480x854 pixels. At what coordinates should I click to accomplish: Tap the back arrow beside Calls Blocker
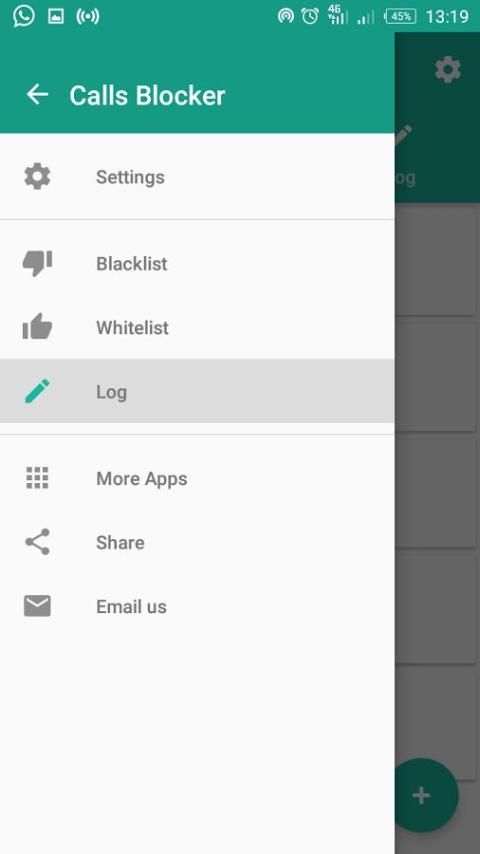tap(37, 94)
